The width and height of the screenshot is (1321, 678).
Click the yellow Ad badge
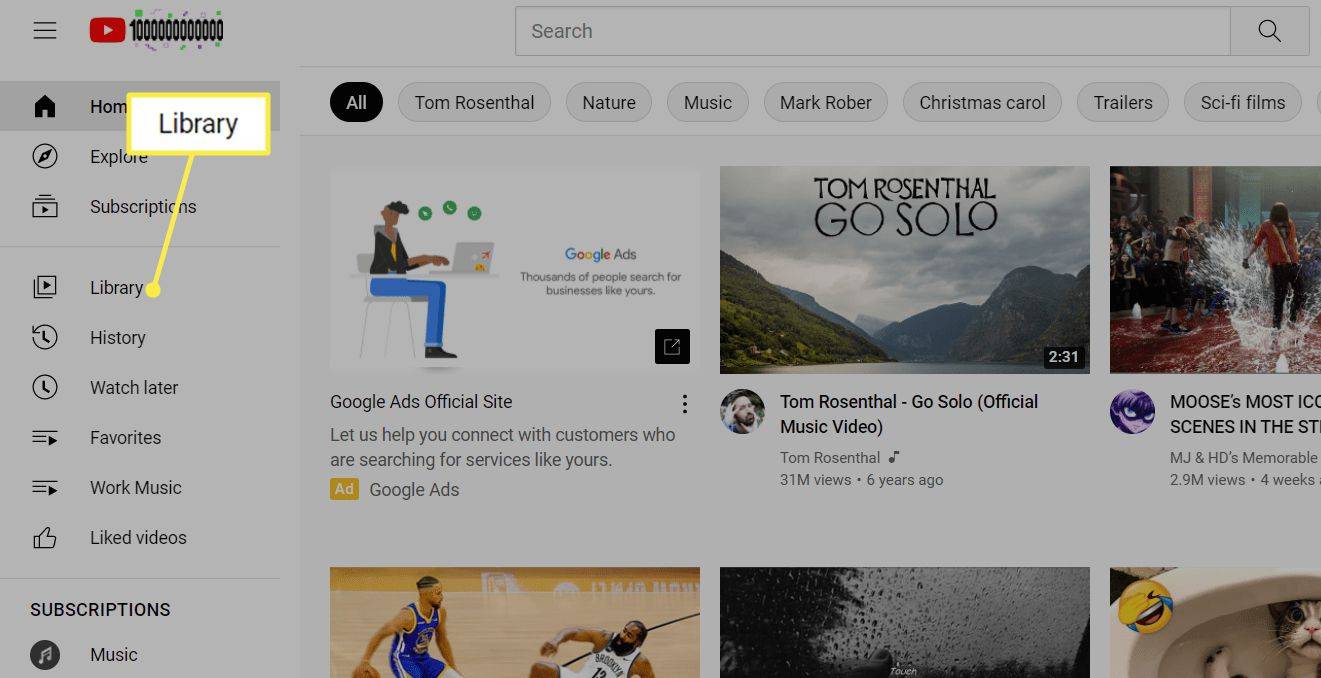345,489
